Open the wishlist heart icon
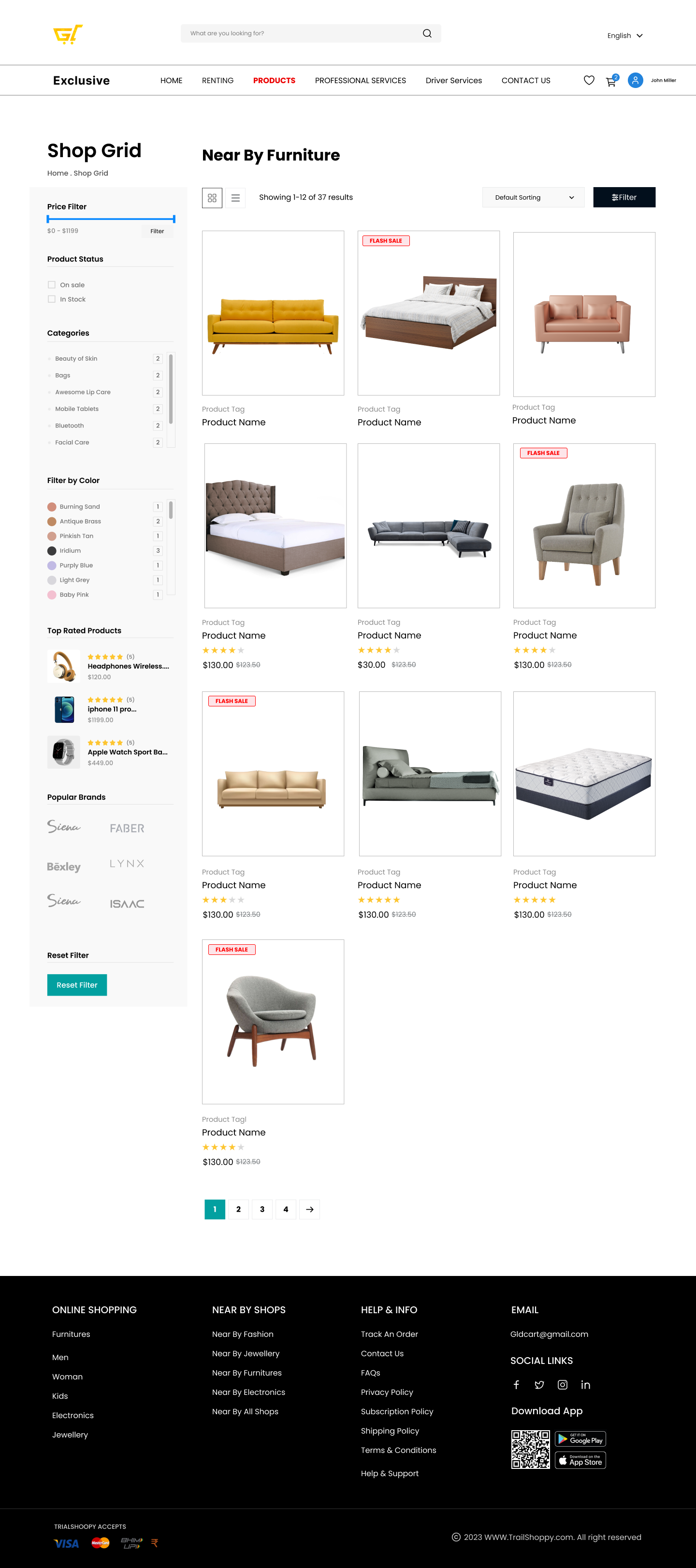 tap(589, 80)
